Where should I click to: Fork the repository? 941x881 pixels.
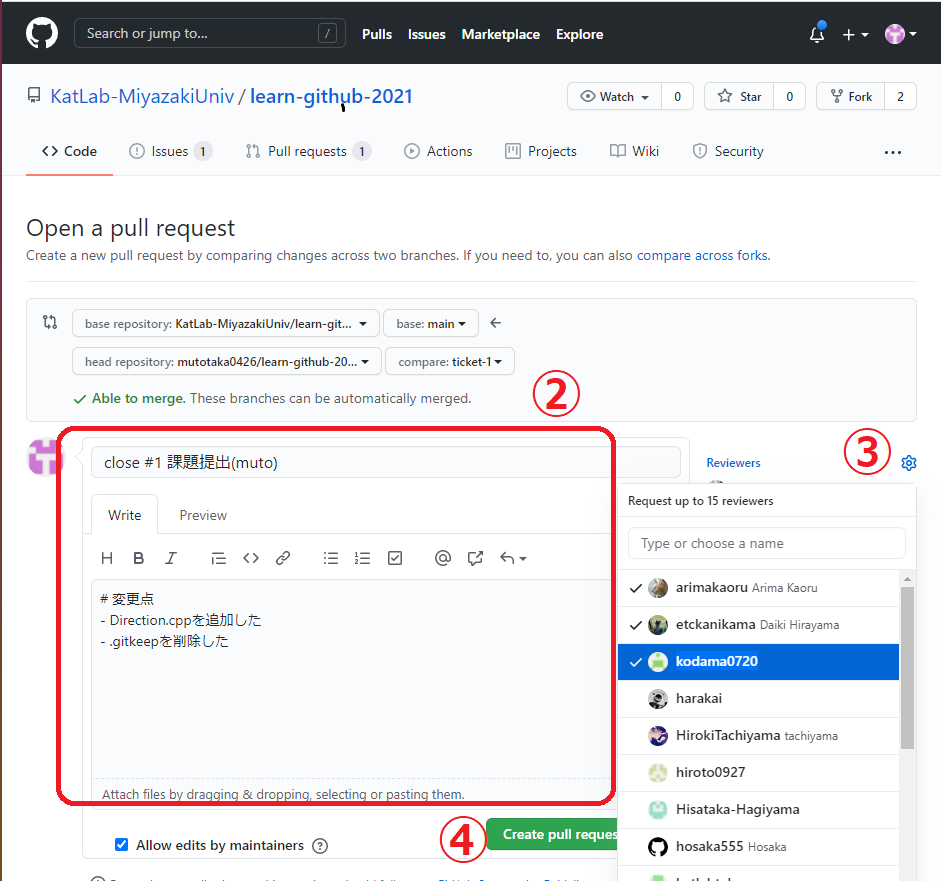(x=850, y=96)
